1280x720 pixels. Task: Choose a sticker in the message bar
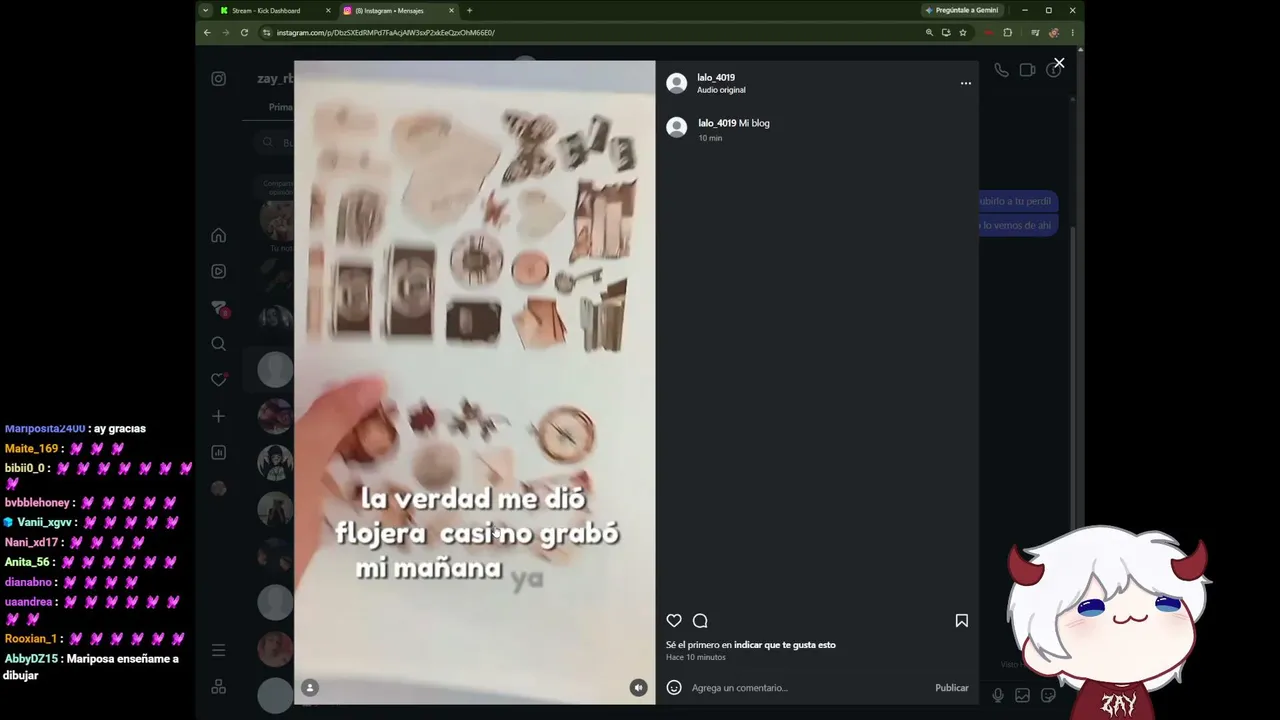[x=1048, y=695]
